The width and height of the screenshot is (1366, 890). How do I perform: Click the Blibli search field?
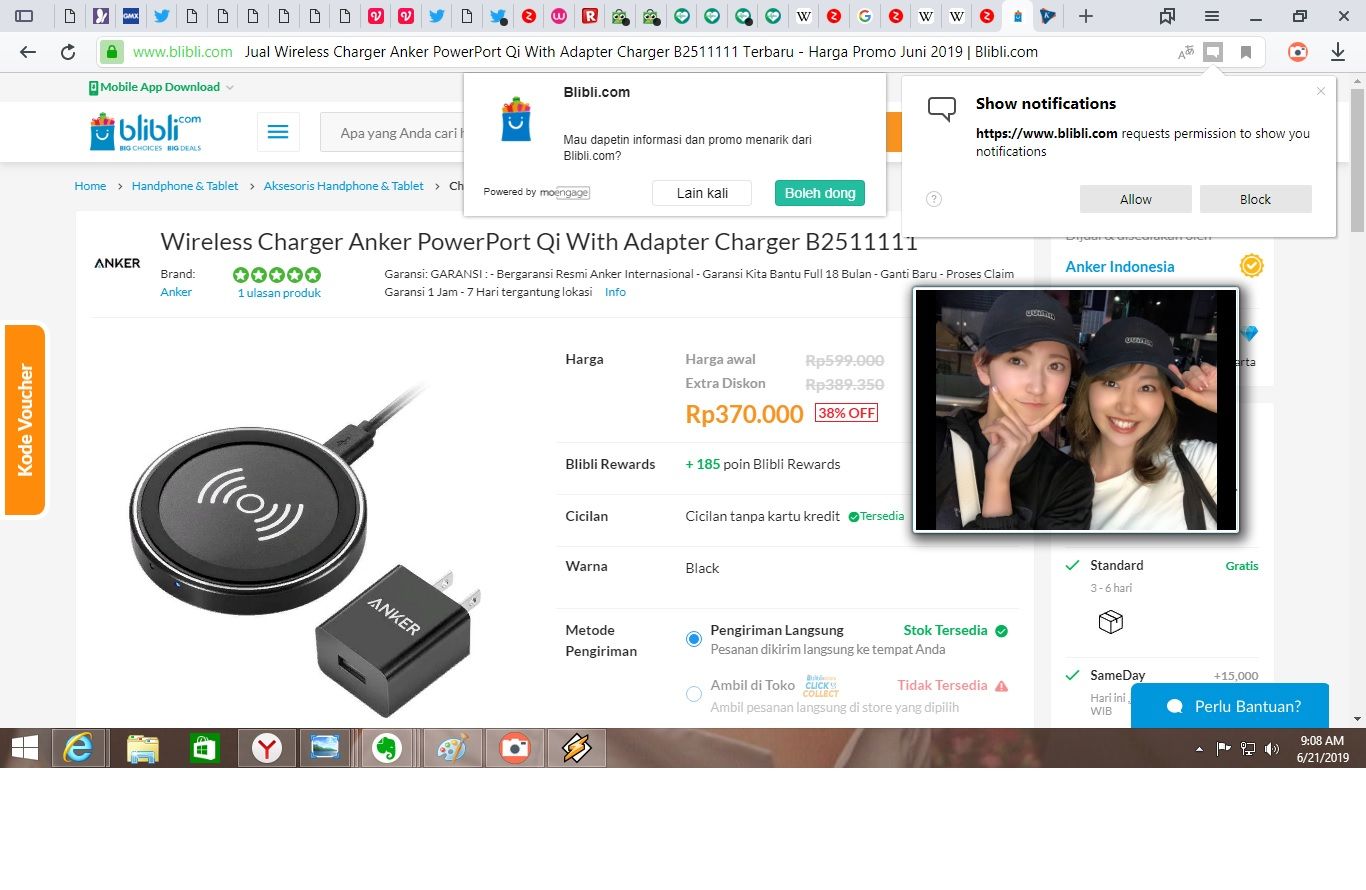392,132
